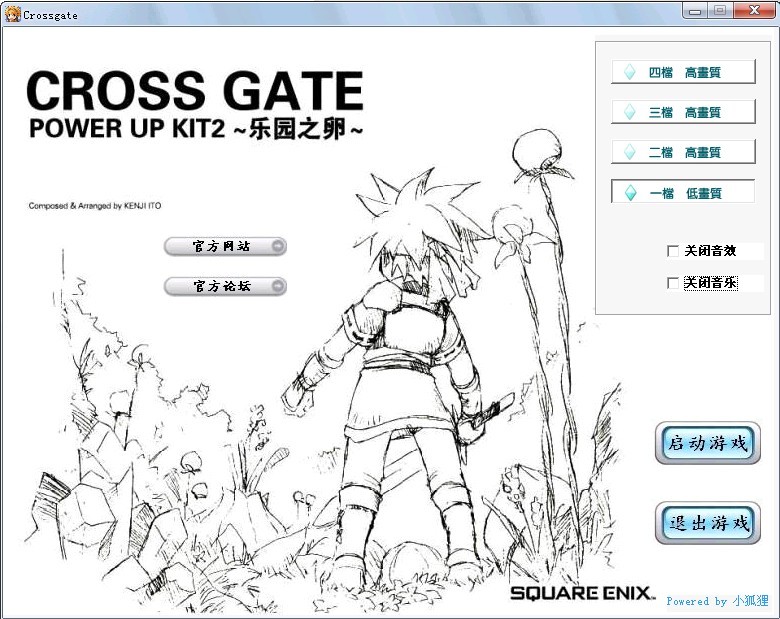Screen dimensions: 780x619
Task: Click the diamond icon on 三檔 高畫質
Action: pos(629,112)
